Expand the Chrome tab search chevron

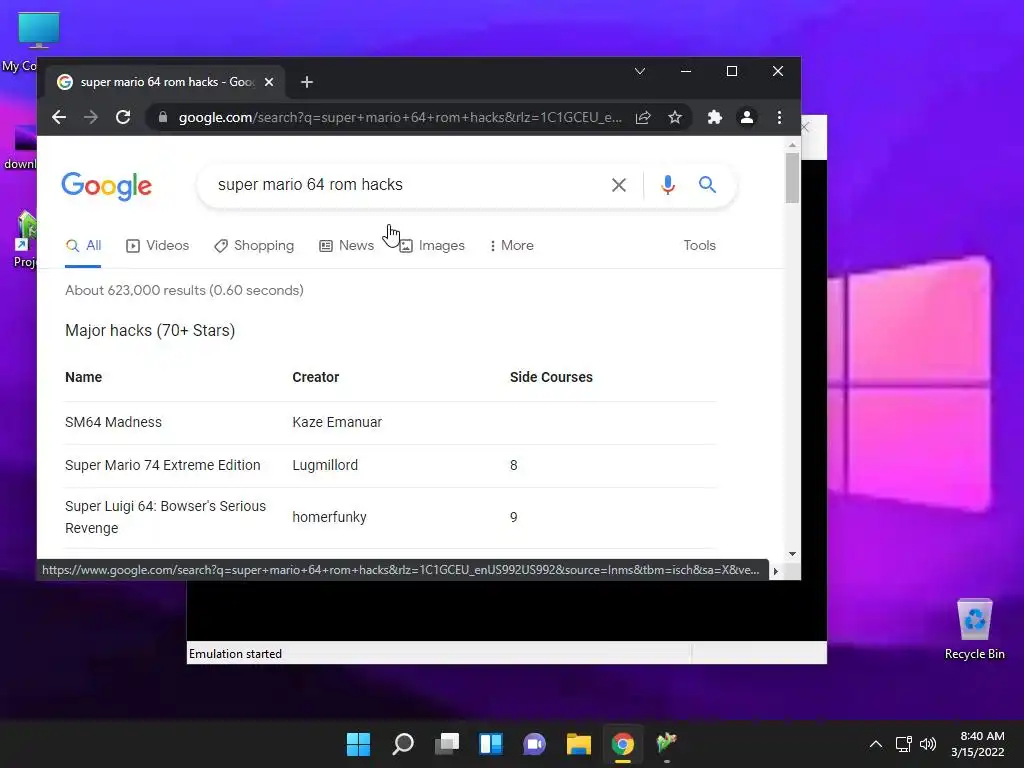tap(640, 71)
